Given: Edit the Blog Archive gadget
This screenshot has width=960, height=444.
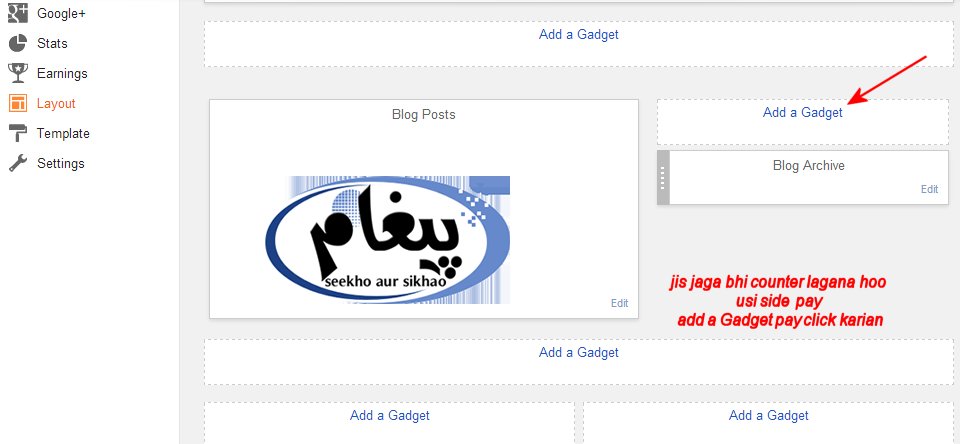Looking at the screenshot, I should 929,189.
